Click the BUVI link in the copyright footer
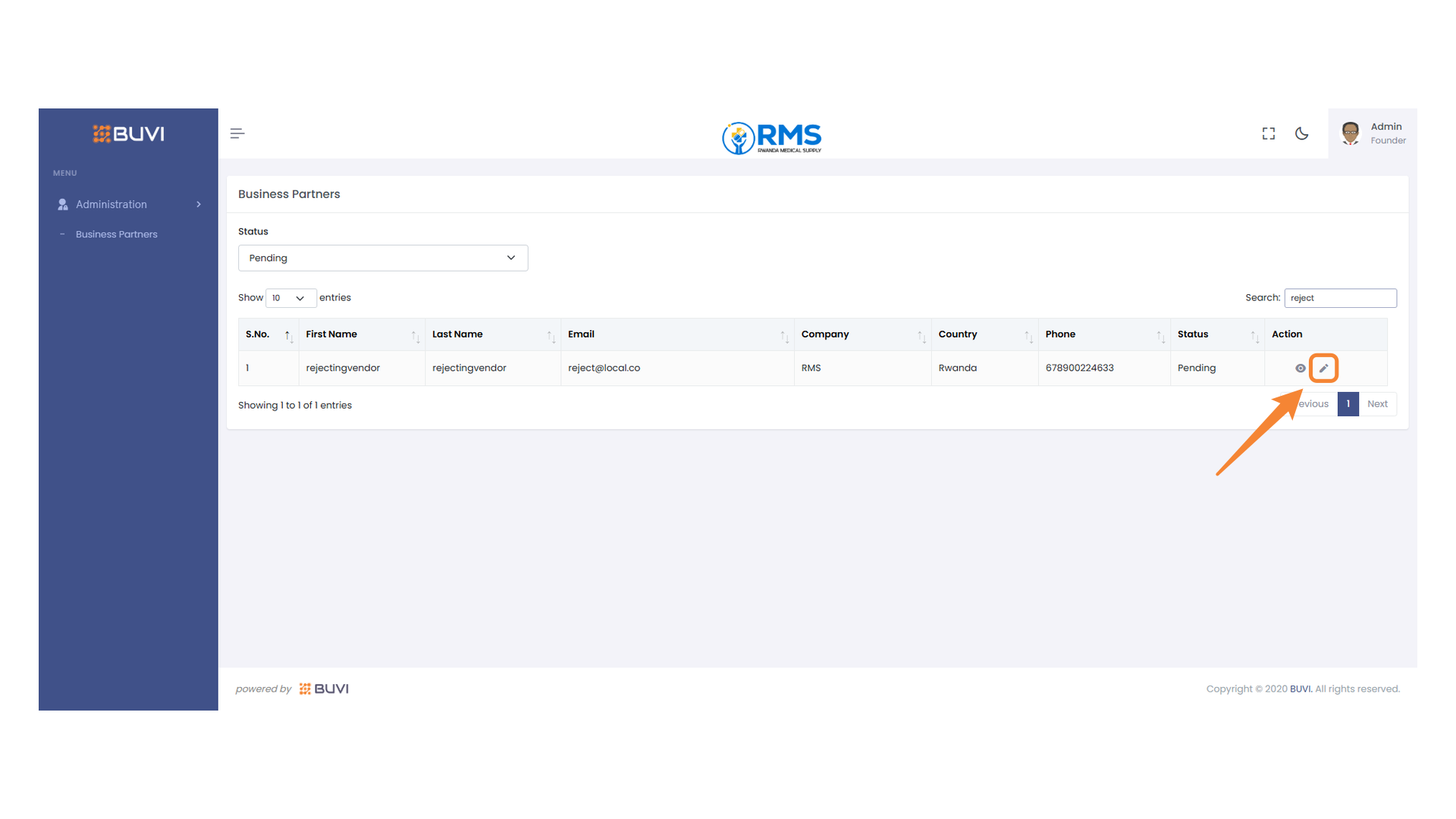 point(1300,689)
